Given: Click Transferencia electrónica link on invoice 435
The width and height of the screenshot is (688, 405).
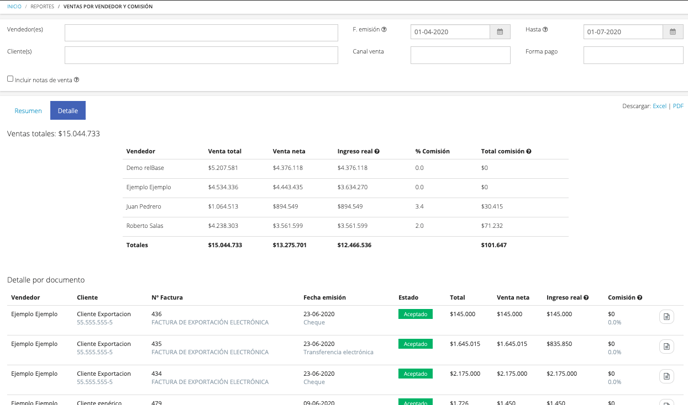Looking at the screenshot, I should [338, 352].
